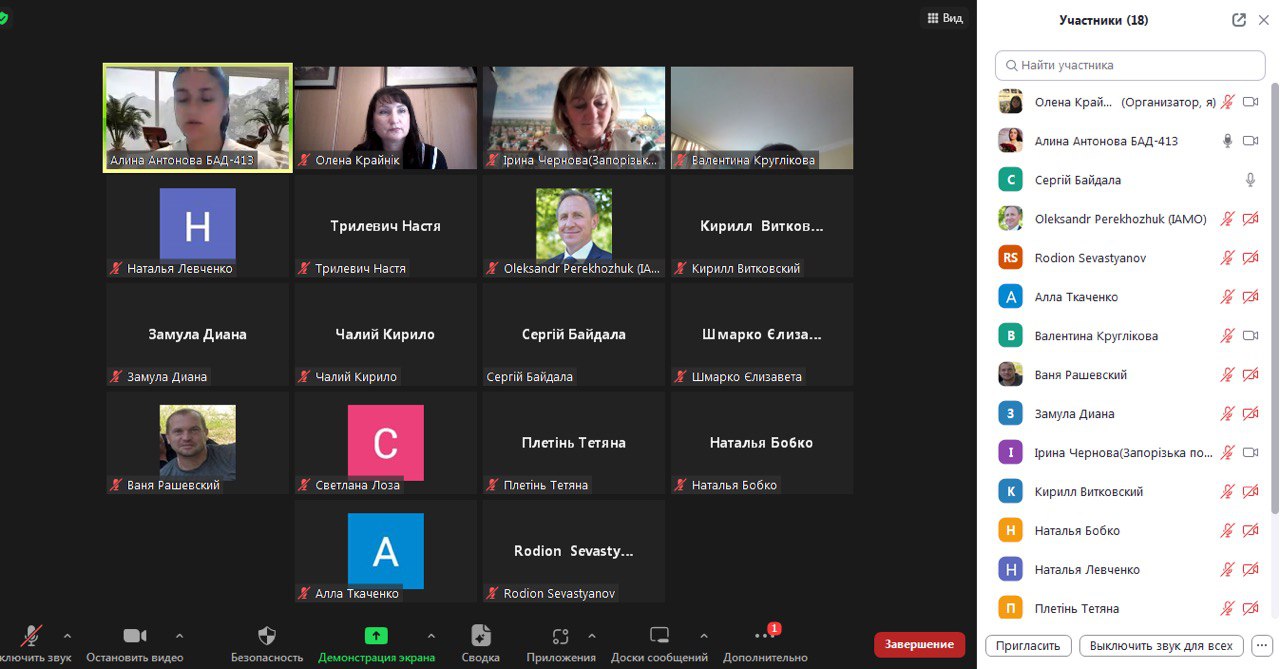Open the Приложения apps icon
The image size is (1280, 669).
click(560, 636)
